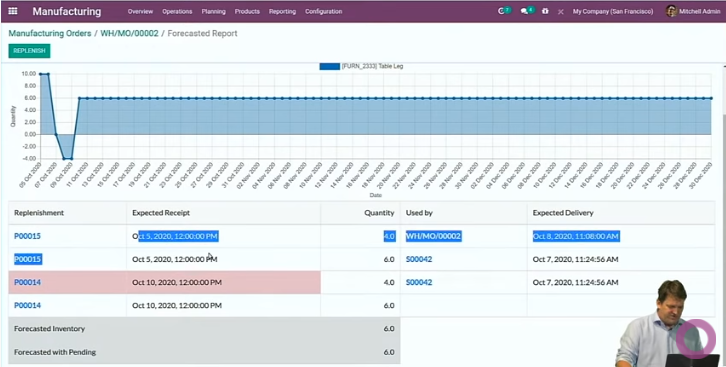
Task: Click the X icon beside the company name
Action: pos(560,12)
